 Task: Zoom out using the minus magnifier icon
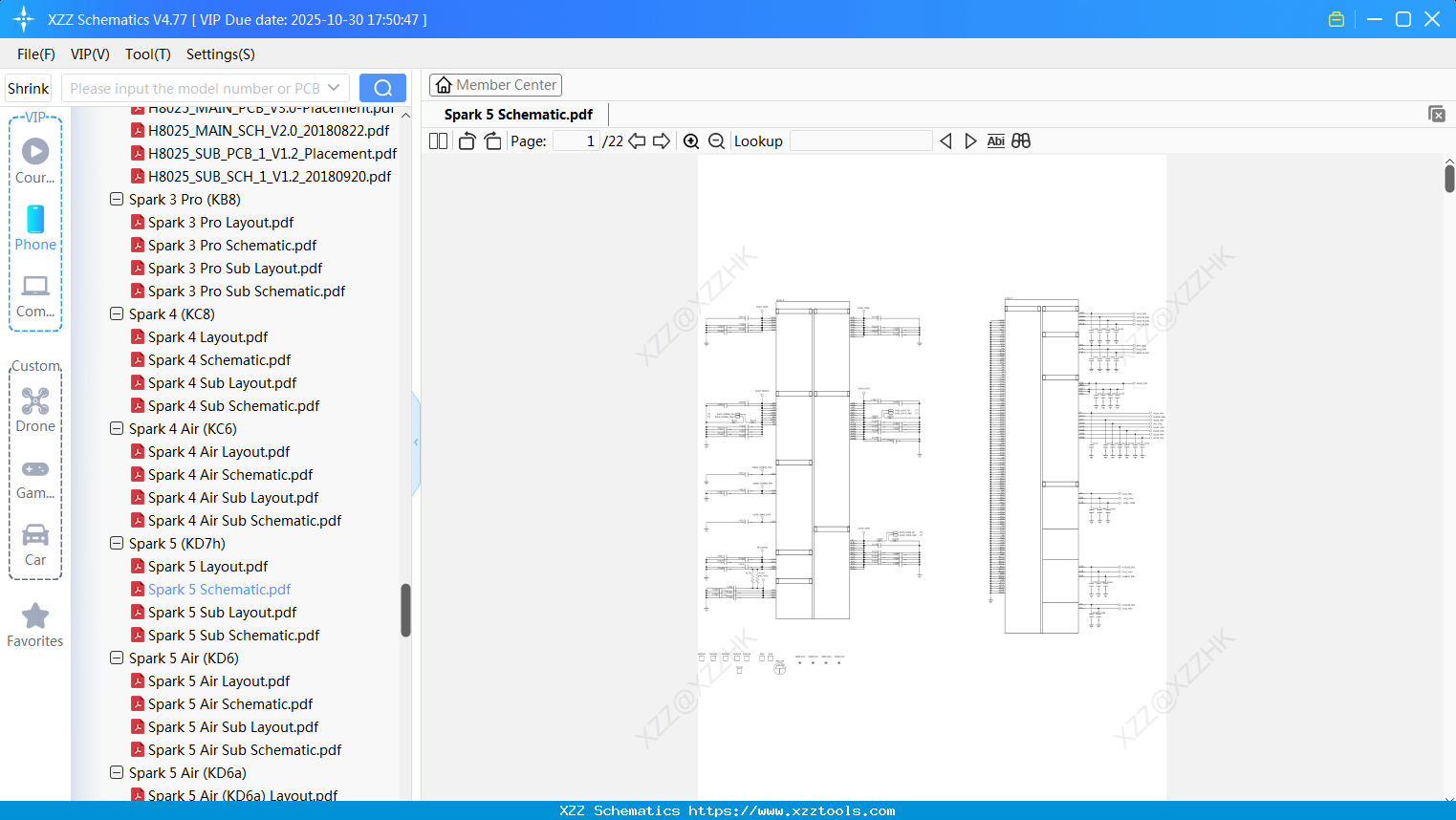(x=715, y=140)
